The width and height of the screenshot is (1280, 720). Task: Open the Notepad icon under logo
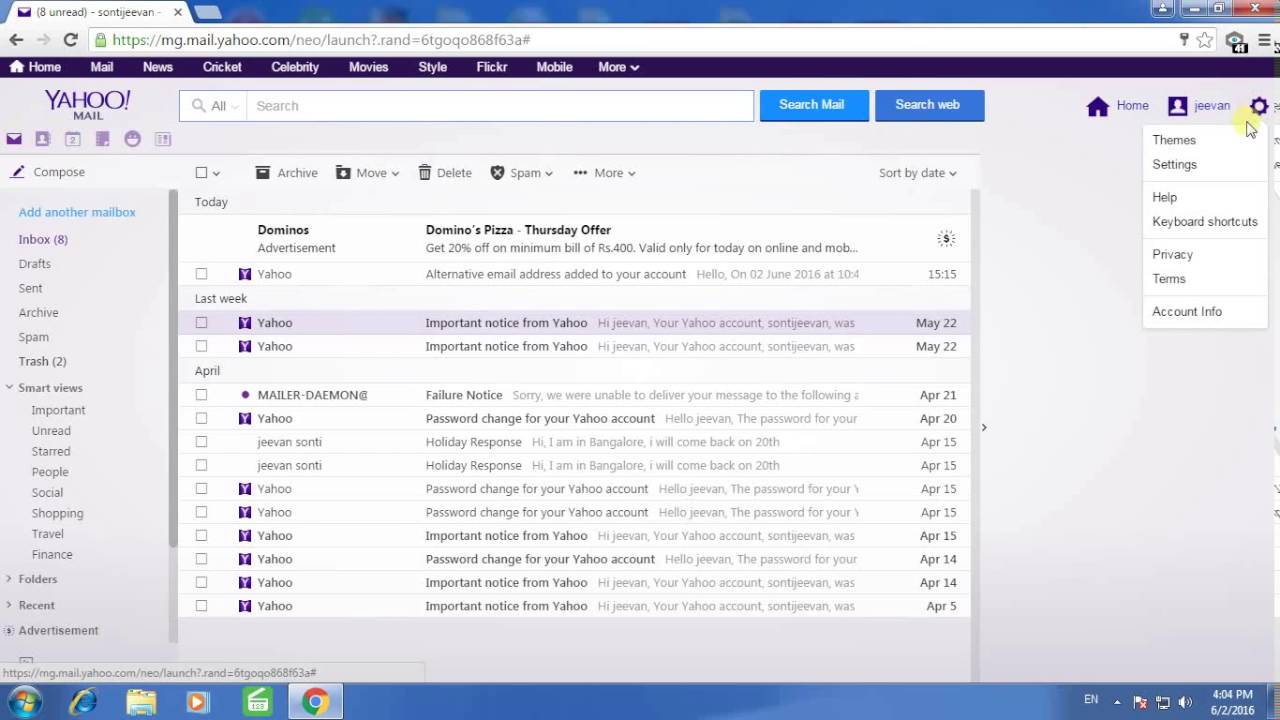102,139
